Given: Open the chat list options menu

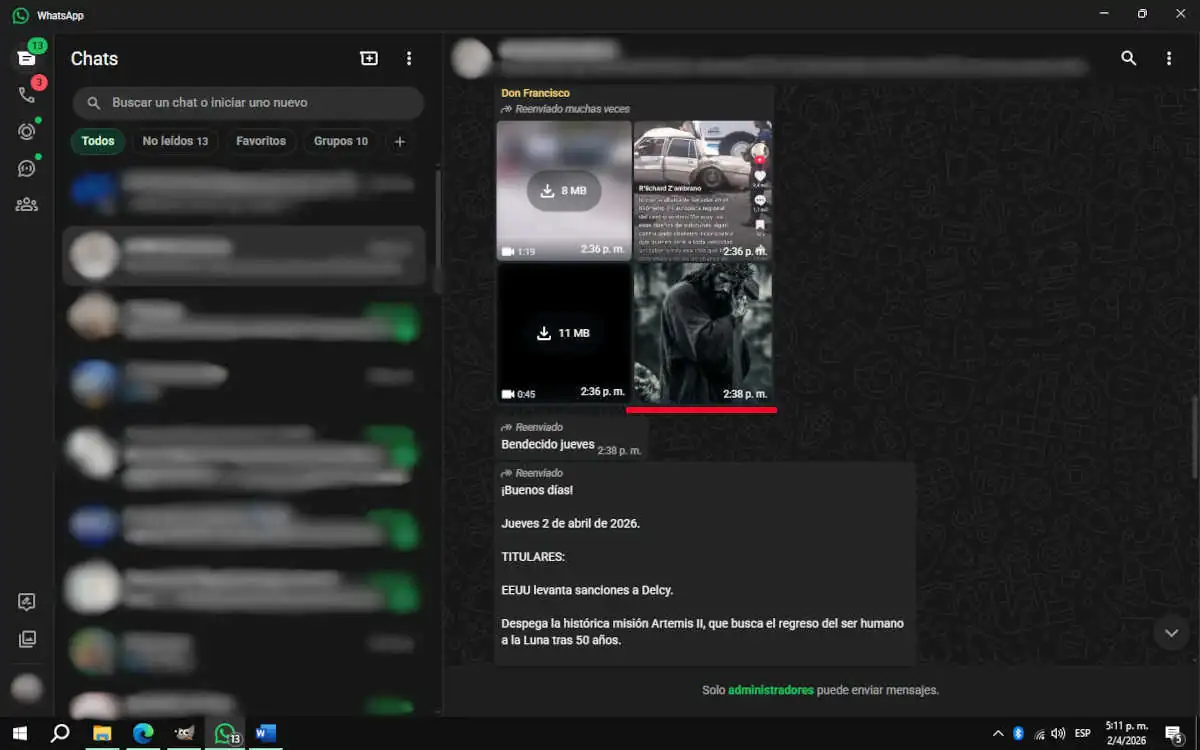Looking at the screenshot, I should pyautogui.click(x=409, y=58).
